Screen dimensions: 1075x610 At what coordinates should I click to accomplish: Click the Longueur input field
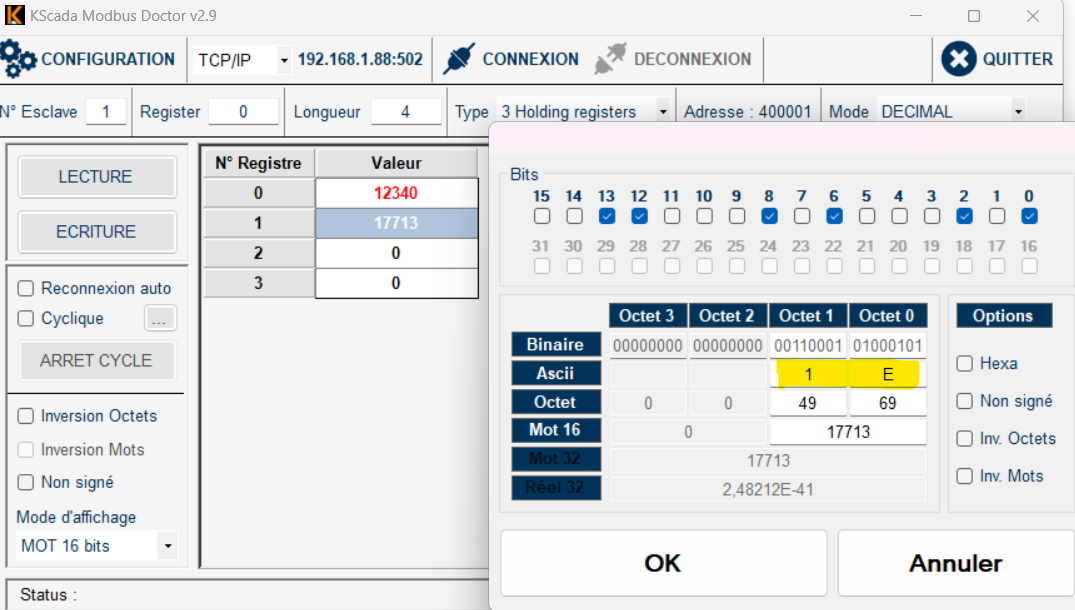click(x=406, y=112)
